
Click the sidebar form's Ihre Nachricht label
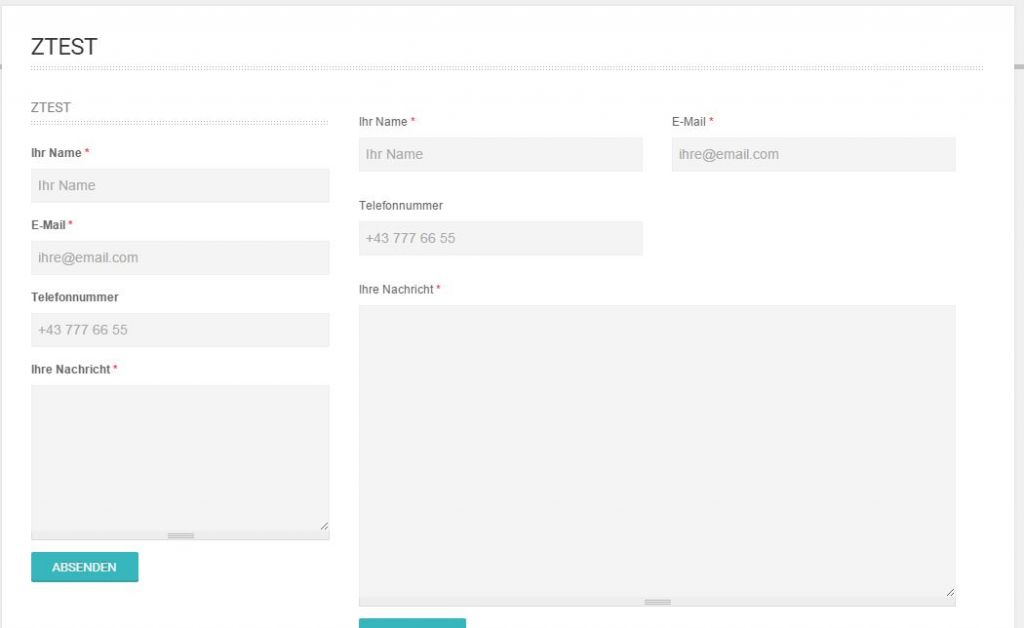[70, 369]
